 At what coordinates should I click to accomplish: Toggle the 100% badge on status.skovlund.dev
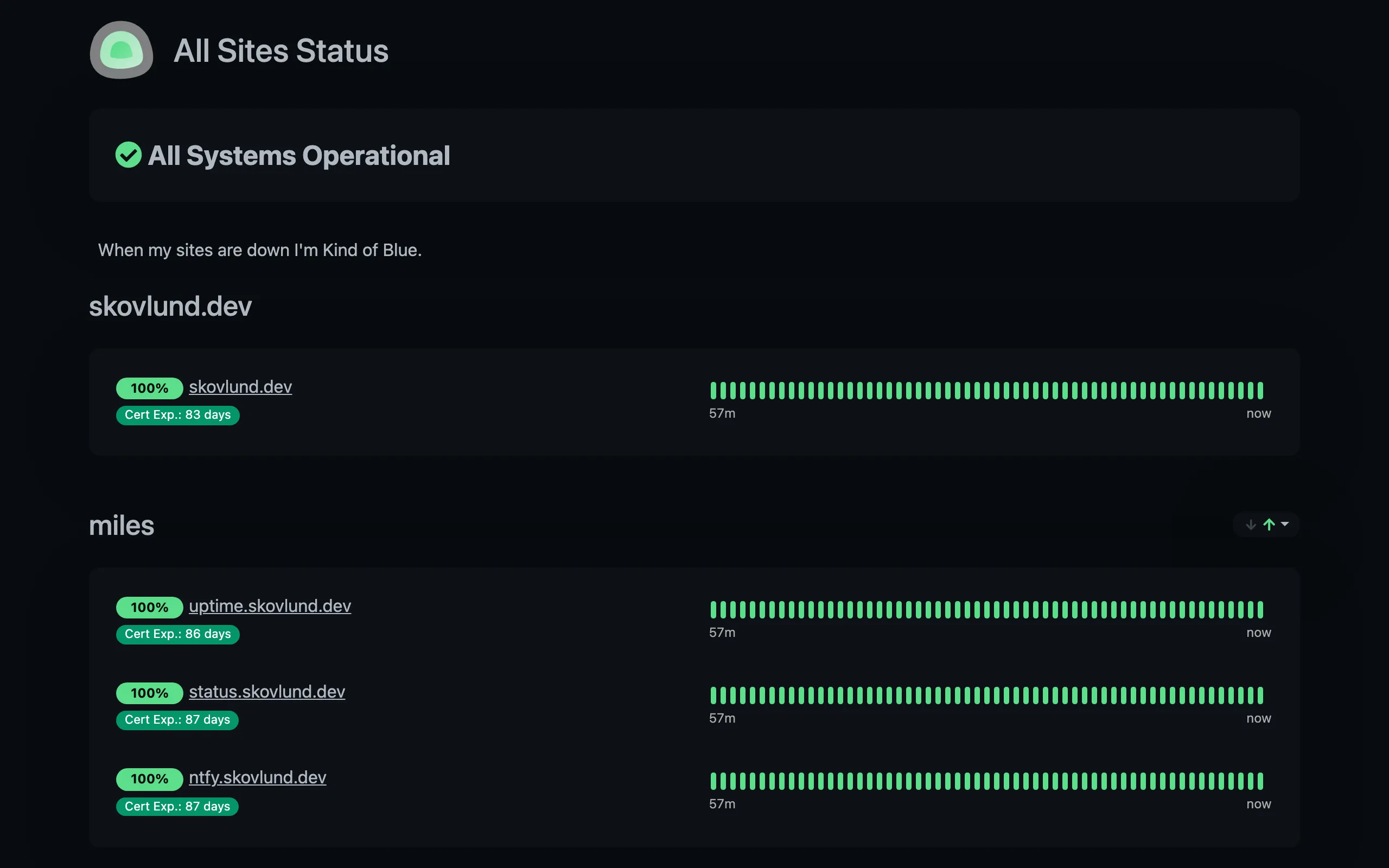[x=149, y=693]
